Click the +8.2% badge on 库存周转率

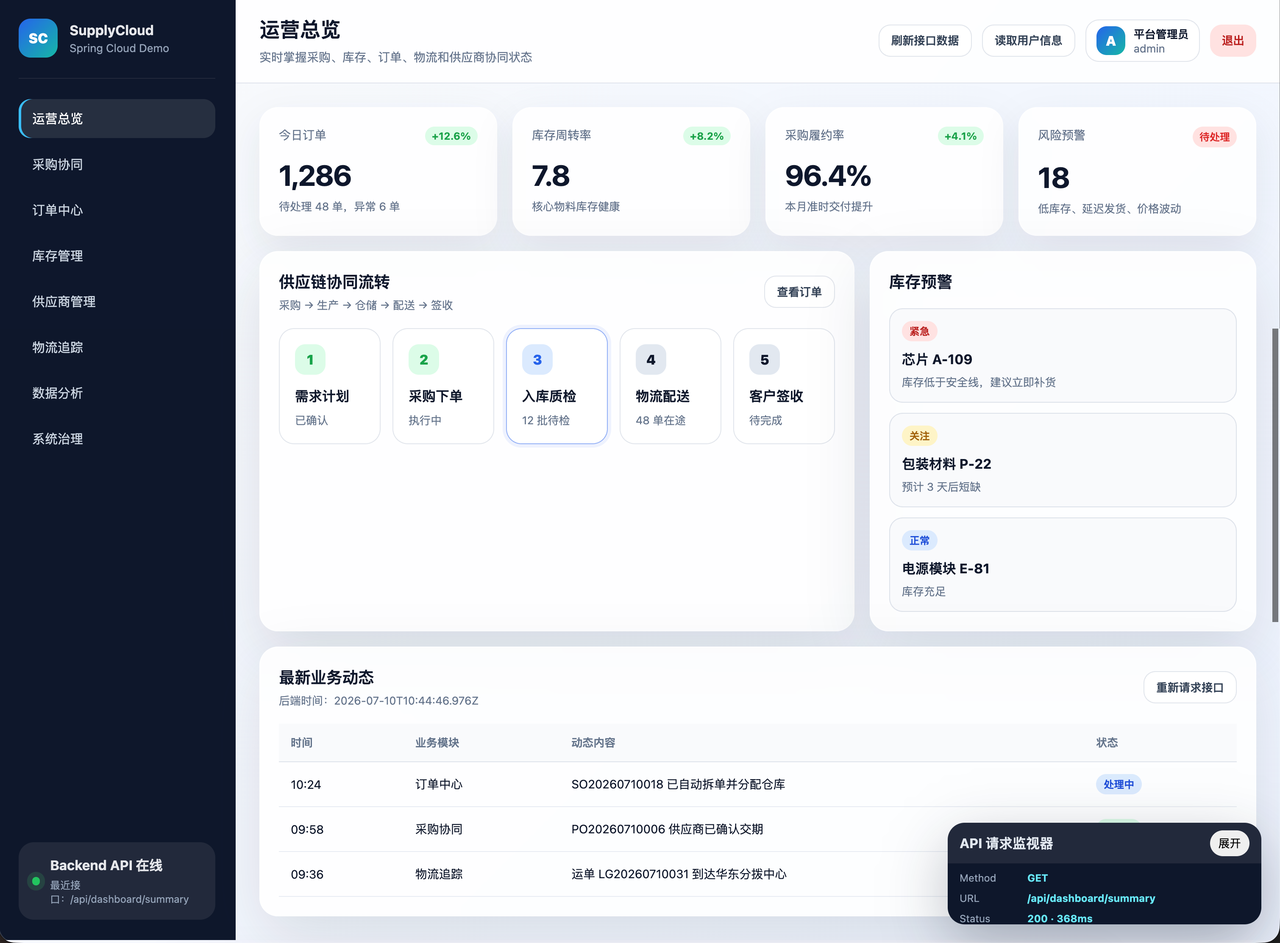[705, 136]
